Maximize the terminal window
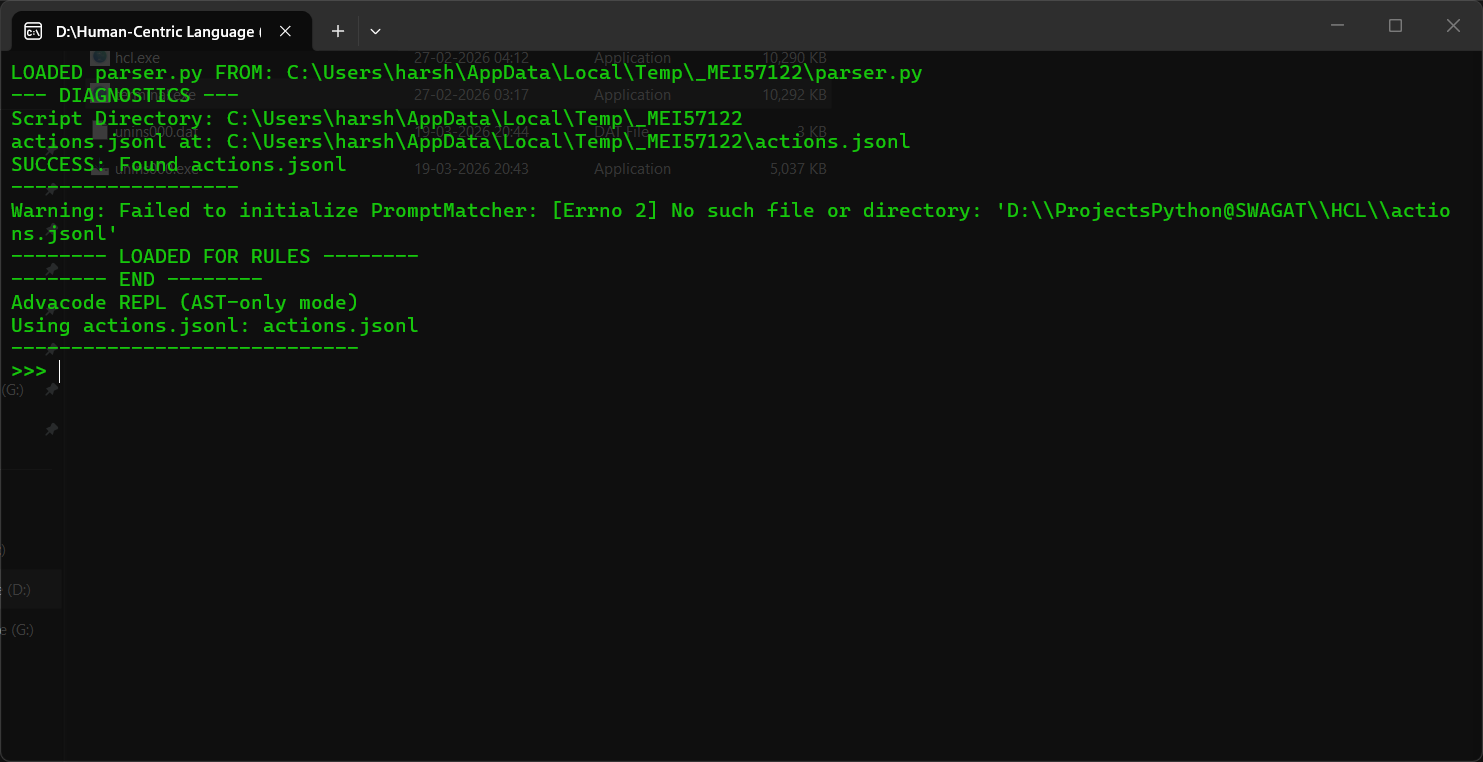This screenshot has width=1483, height=762. [1395, 26]
